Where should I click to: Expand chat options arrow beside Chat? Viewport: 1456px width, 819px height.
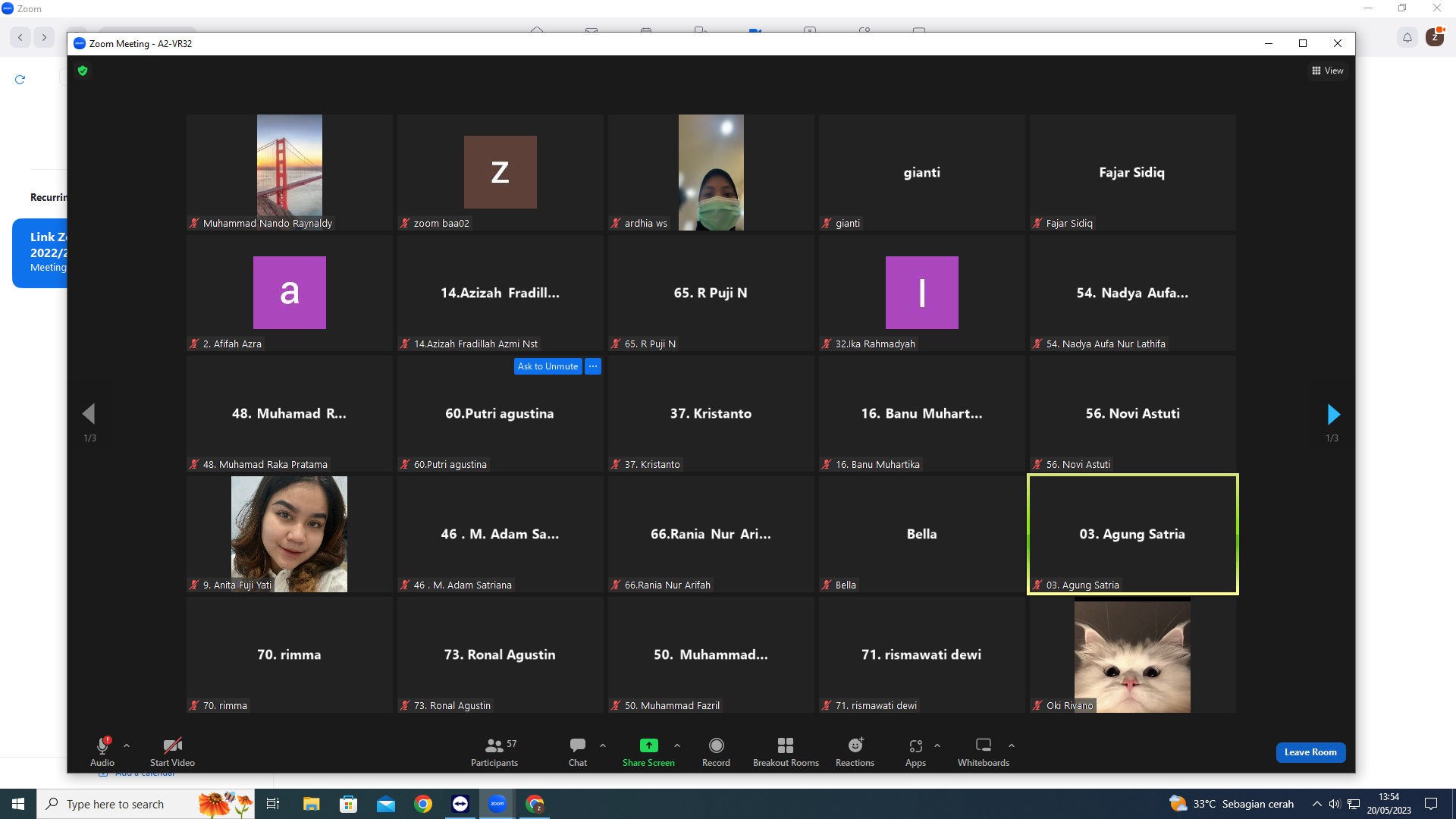click(x=603, y=745)
